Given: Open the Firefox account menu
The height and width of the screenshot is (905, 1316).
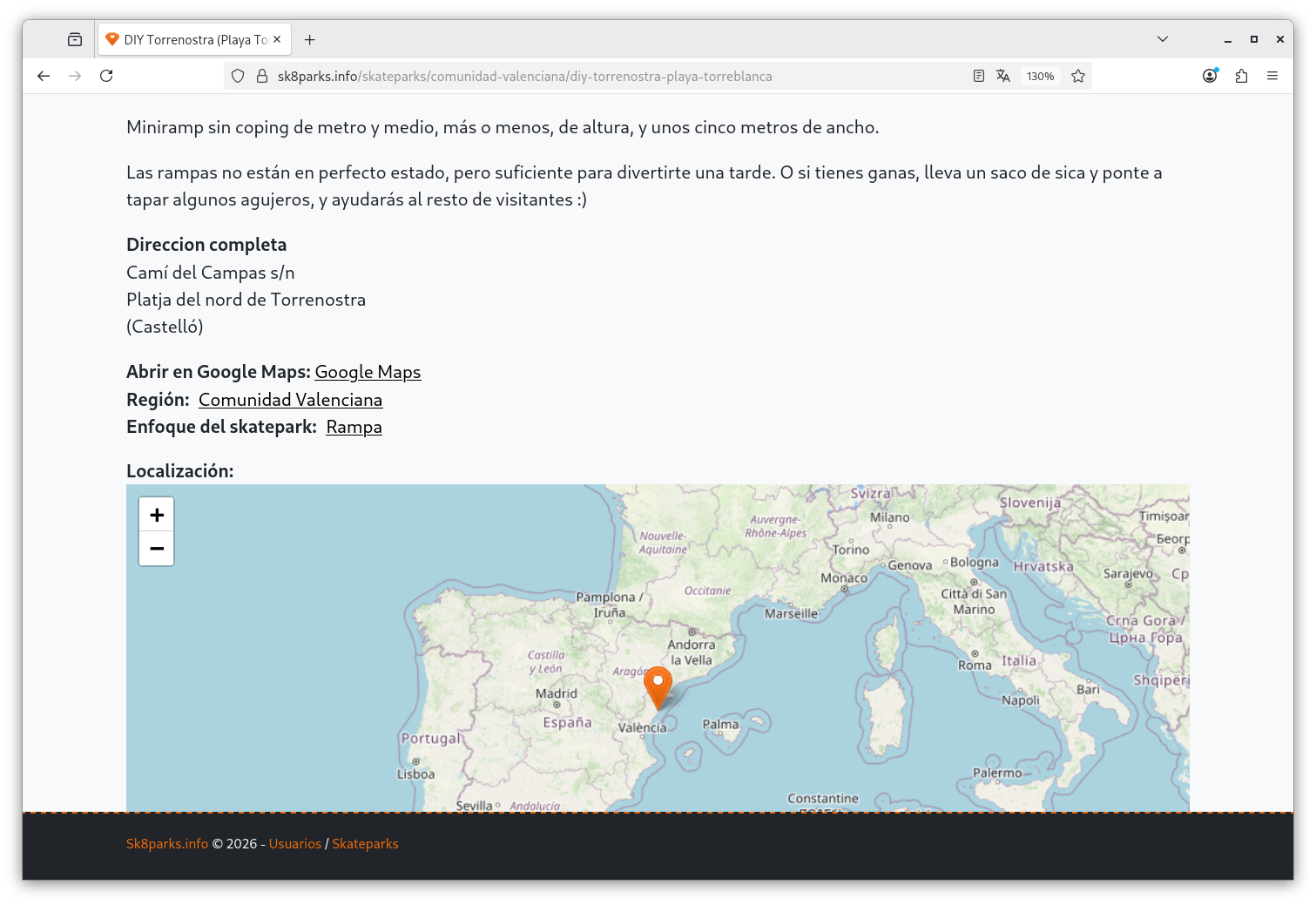Looking at the screenshot, I should tap(1210, 76).
